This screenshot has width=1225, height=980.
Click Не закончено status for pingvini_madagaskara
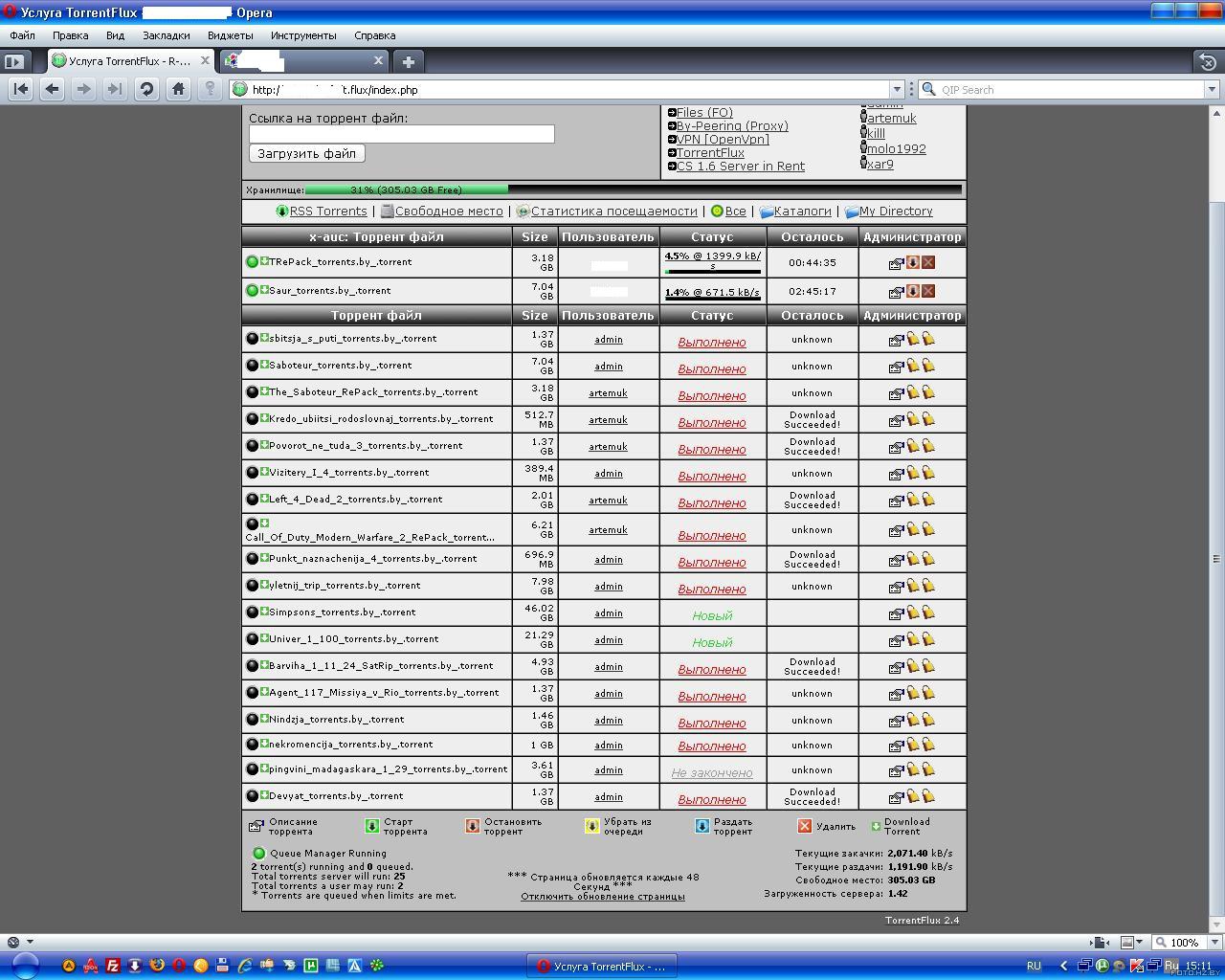pos(712,772)
